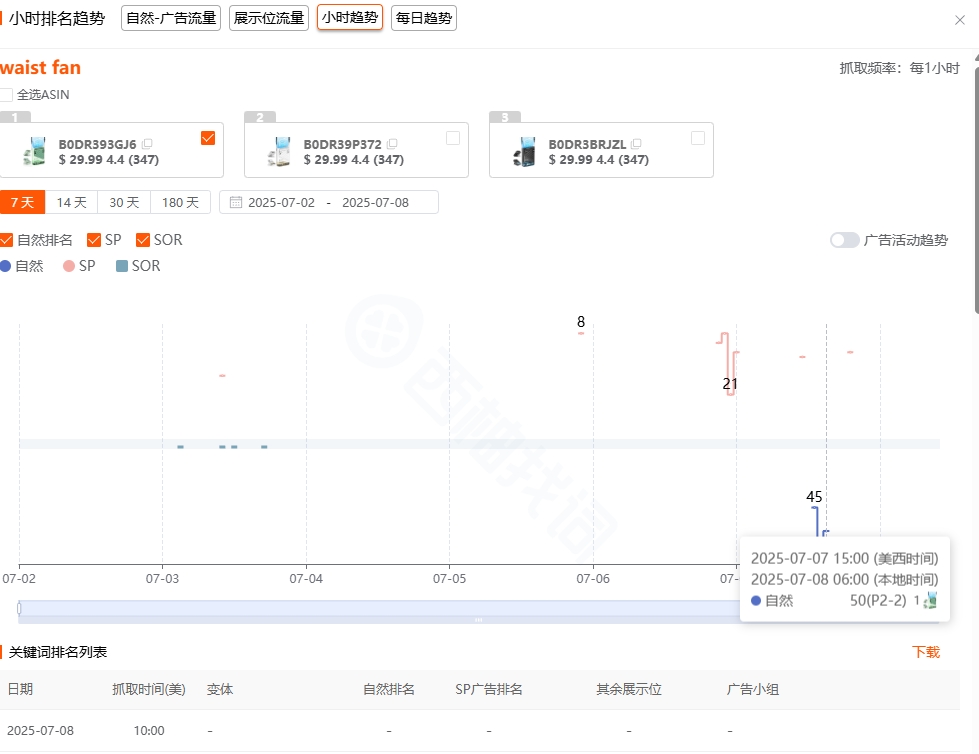The width and height of the screenshot is (979, 754).
Task: Copy ASIN B0DR3BRJZL with copy icon
Action: click(x=636, y=144)
